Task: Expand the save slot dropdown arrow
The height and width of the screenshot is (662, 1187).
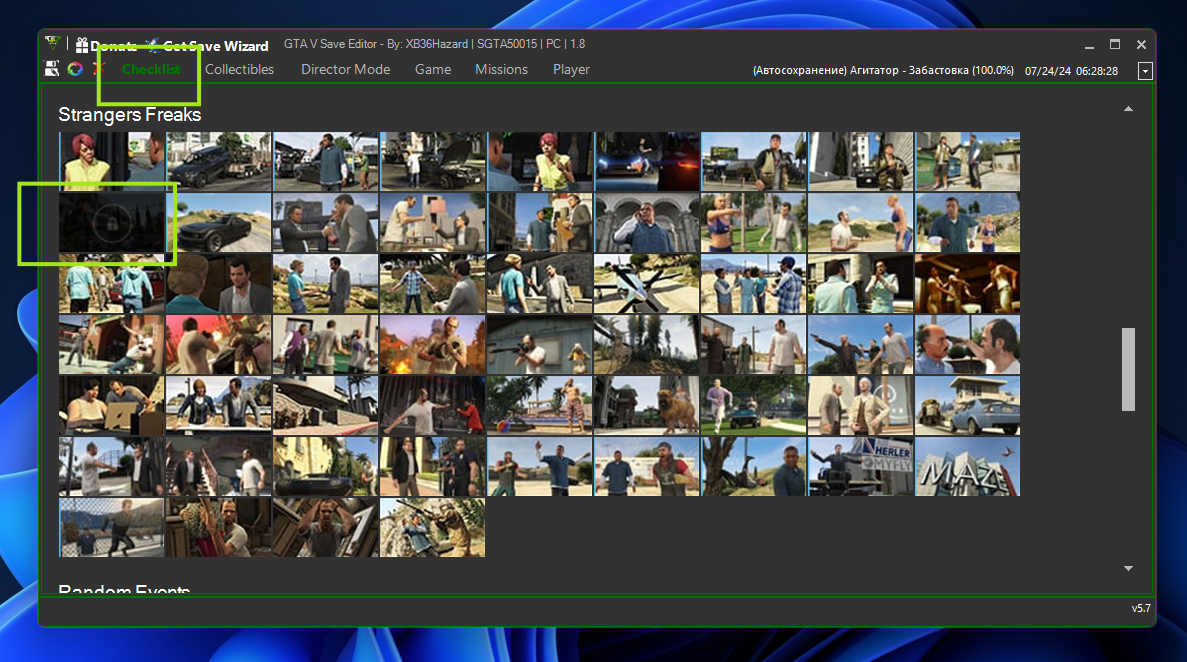Action: pyautogui.click(x=1145, y=70)
